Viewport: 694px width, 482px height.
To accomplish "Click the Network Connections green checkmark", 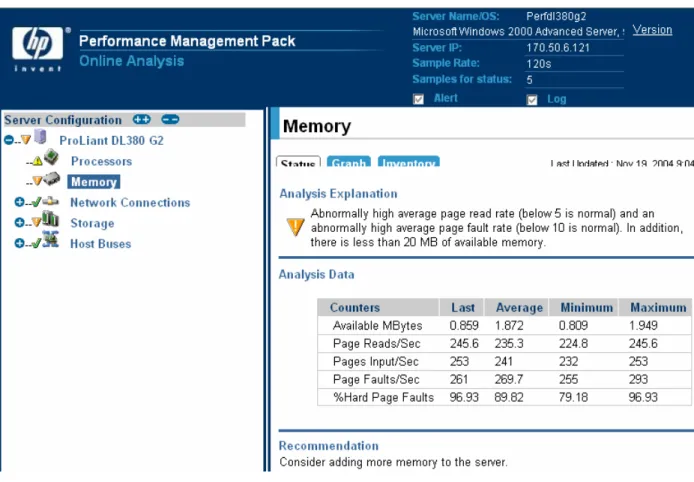I will coord(37,202).
